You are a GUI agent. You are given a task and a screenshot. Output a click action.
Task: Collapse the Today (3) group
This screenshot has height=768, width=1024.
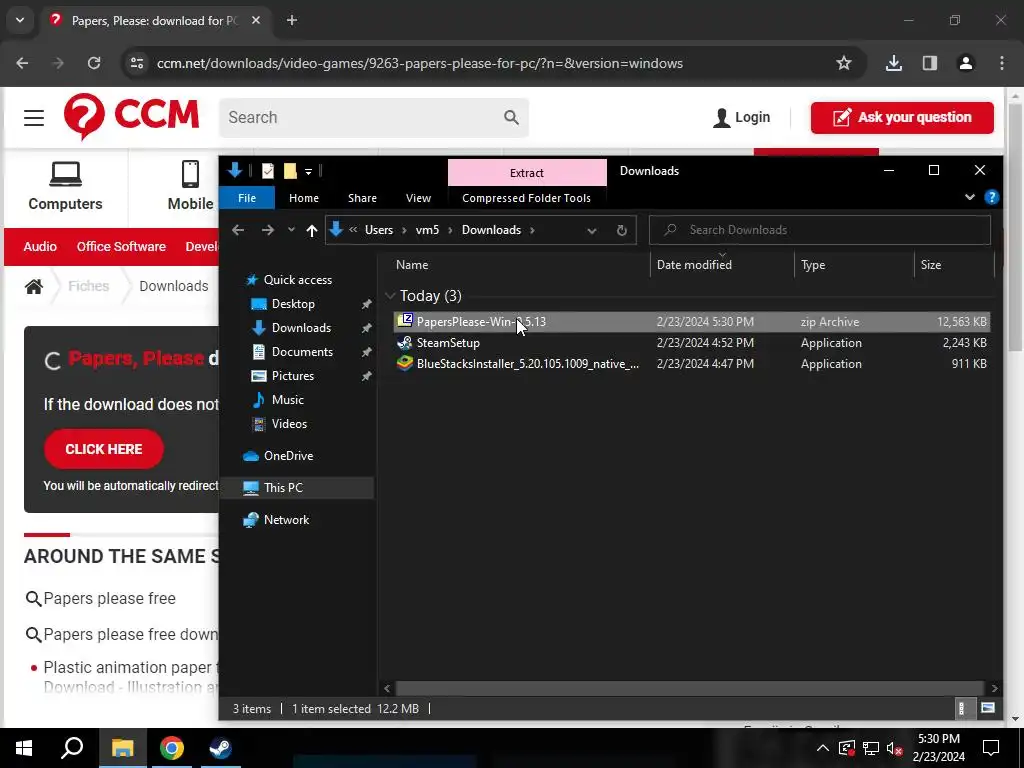[390, 296]
